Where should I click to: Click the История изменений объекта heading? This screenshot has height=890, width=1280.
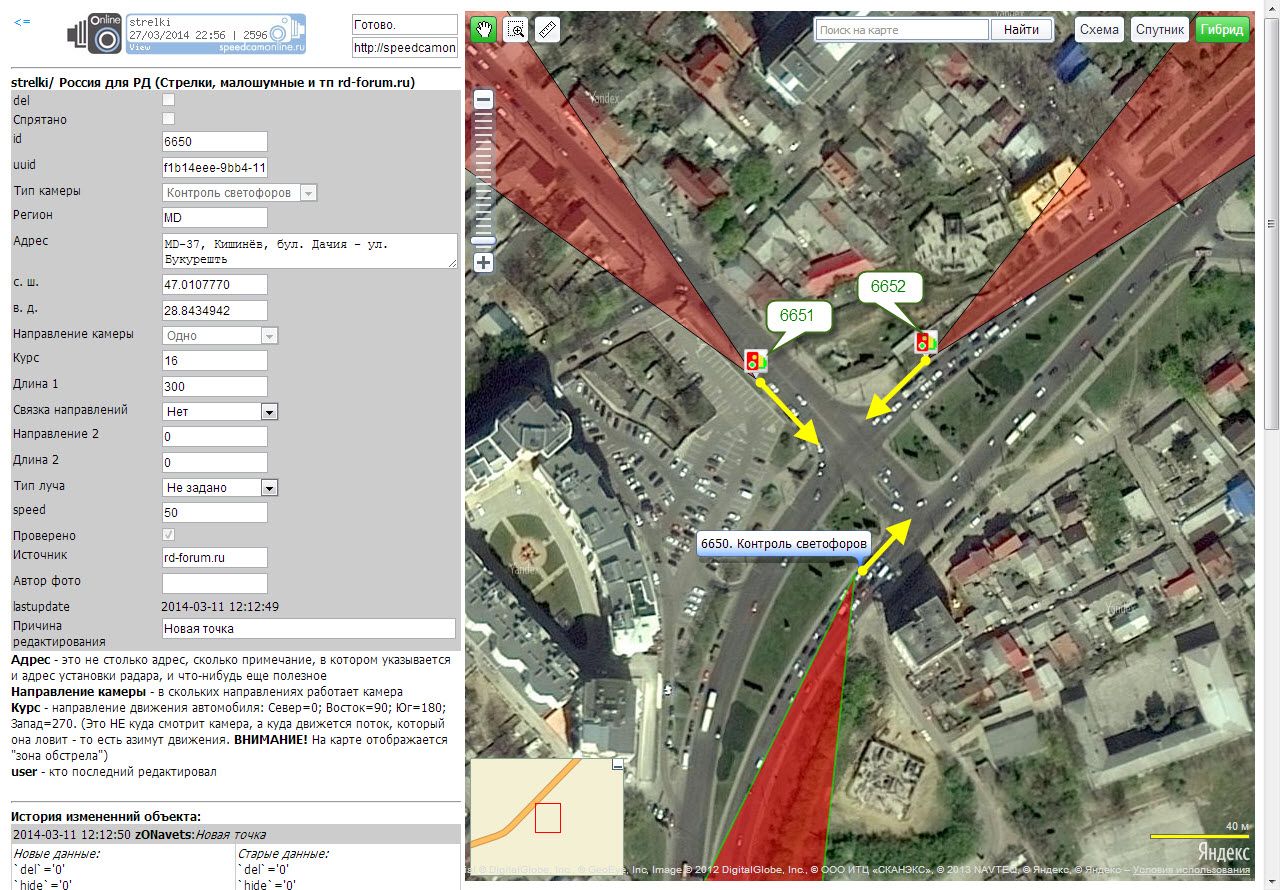point(106,817)
